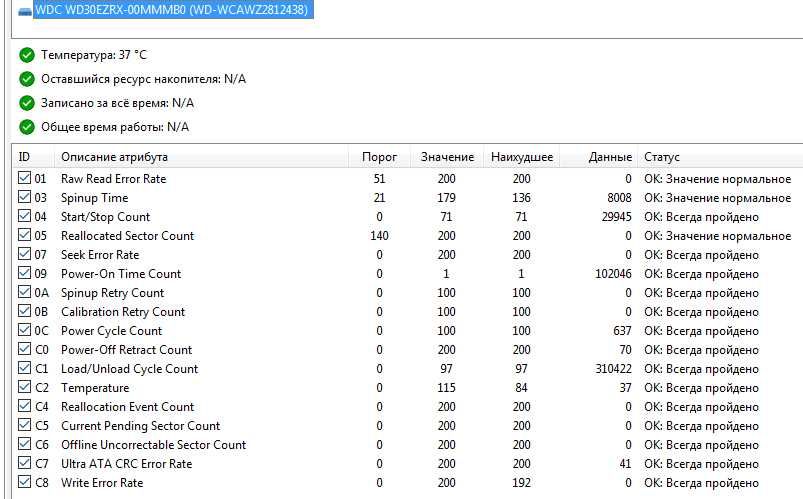Screen dimensions: 803x499
Task: Click the drive icon beside WDC WD30EZRX
Action: click(25, 11)
